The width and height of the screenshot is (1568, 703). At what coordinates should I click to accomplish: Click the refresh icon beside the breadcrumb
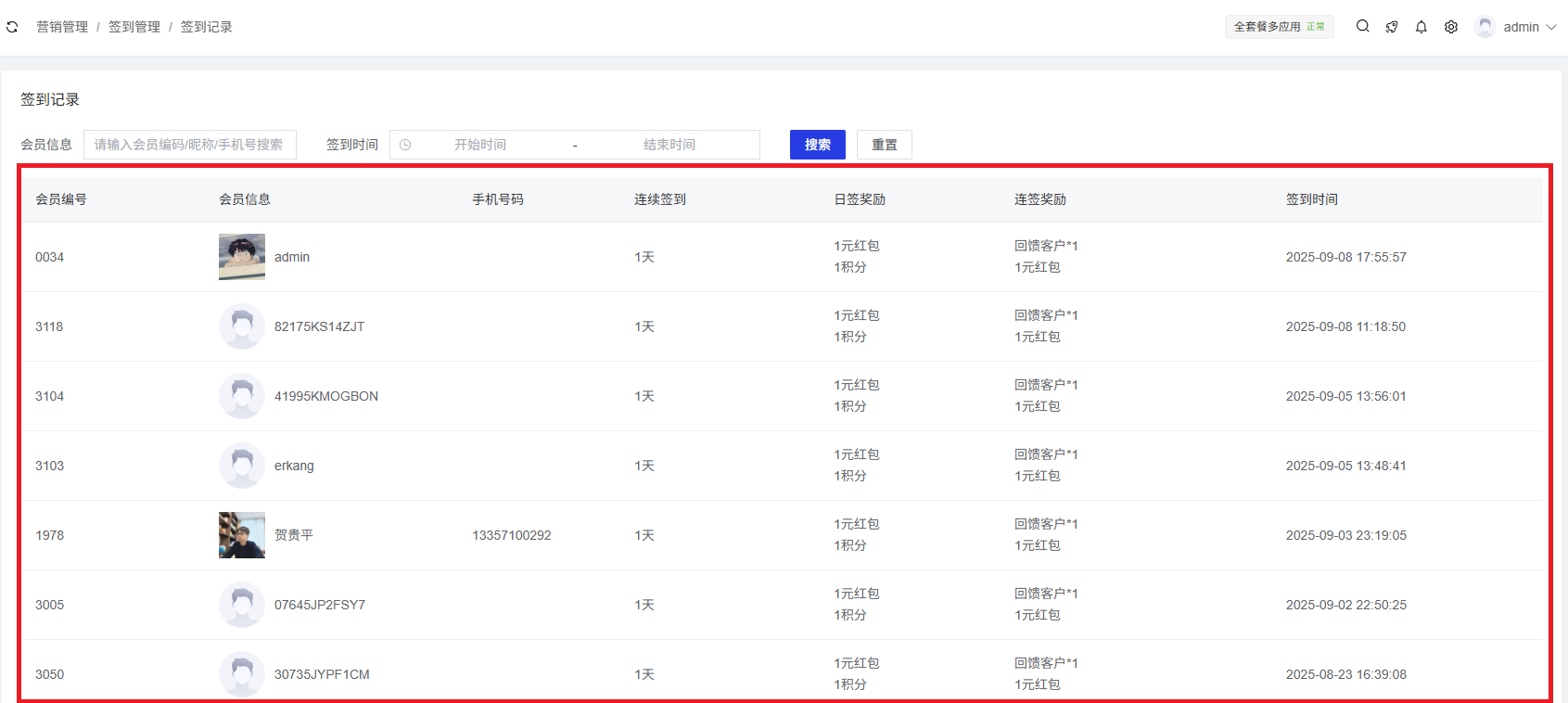(x=12, y=27)
